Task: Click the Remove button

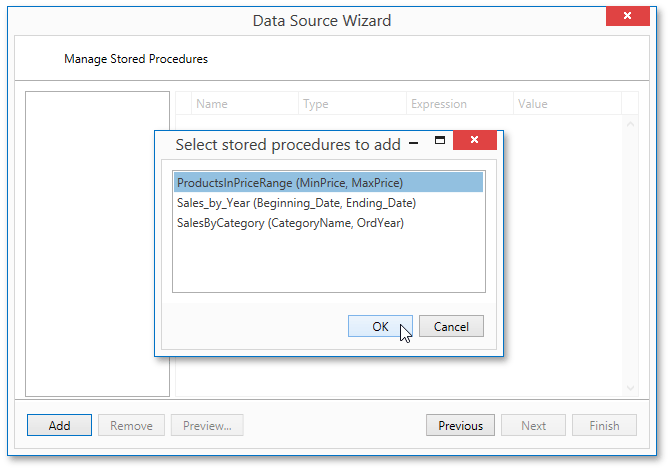Action: 131,426
